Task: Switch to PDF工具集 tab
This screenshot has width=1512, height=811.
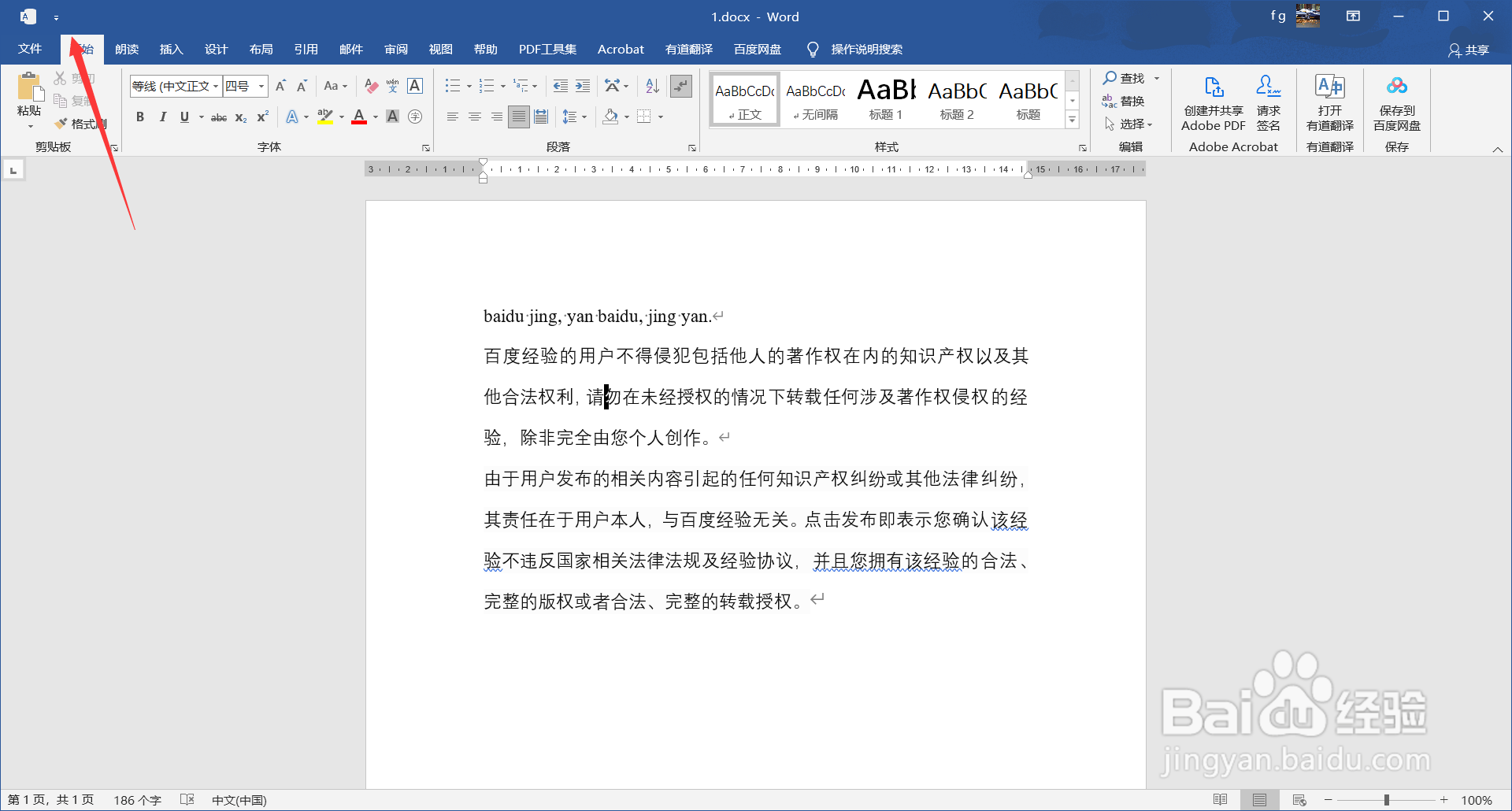Action: (547, 49)
